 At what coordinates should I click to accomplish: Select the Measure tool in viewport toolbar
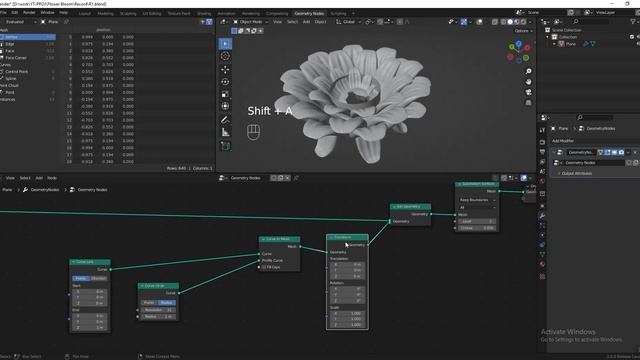point(225,132)
